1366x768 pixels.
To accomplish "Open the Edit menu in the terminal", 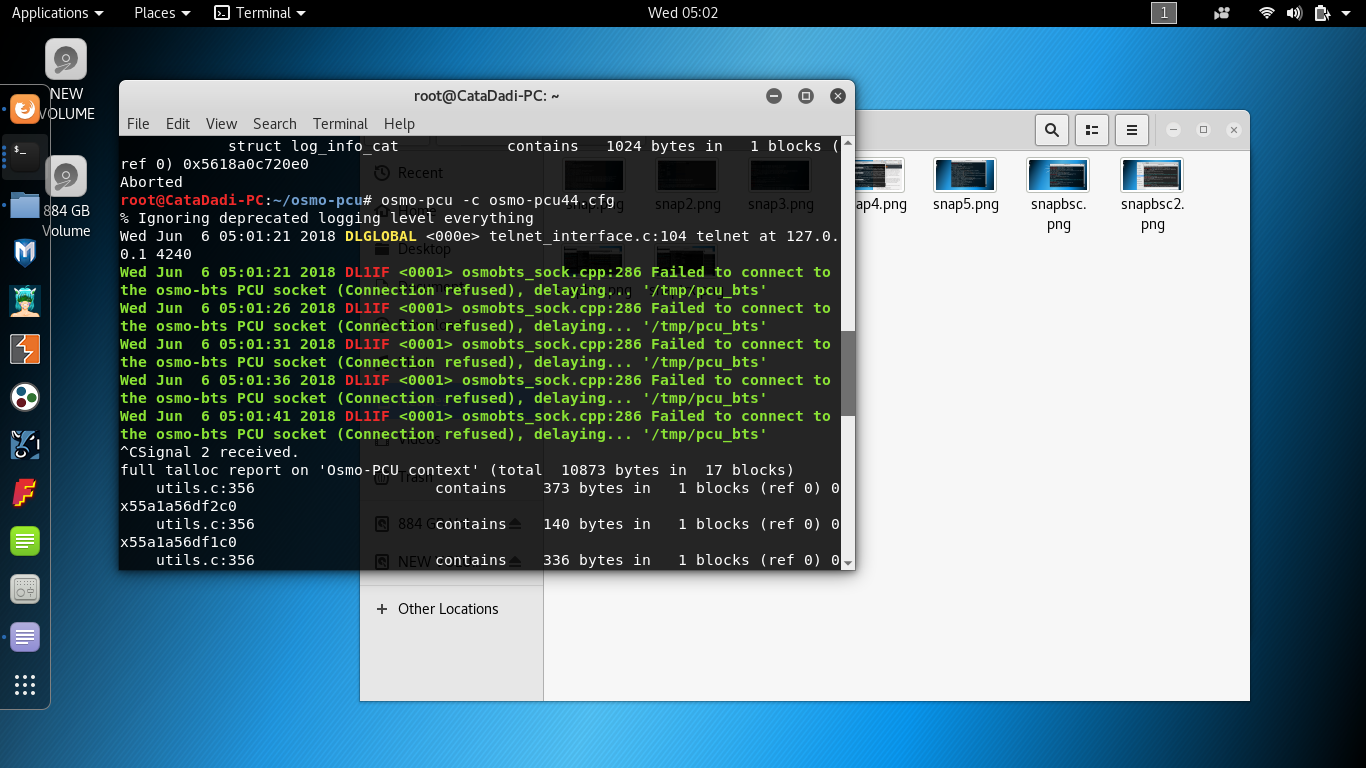I will coord(178,124).
